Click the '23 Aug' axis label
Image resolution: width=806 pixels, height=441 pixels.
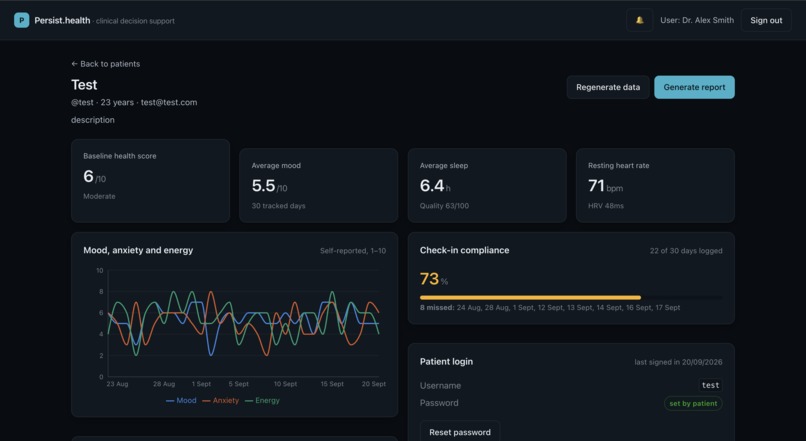click(117, 384)
